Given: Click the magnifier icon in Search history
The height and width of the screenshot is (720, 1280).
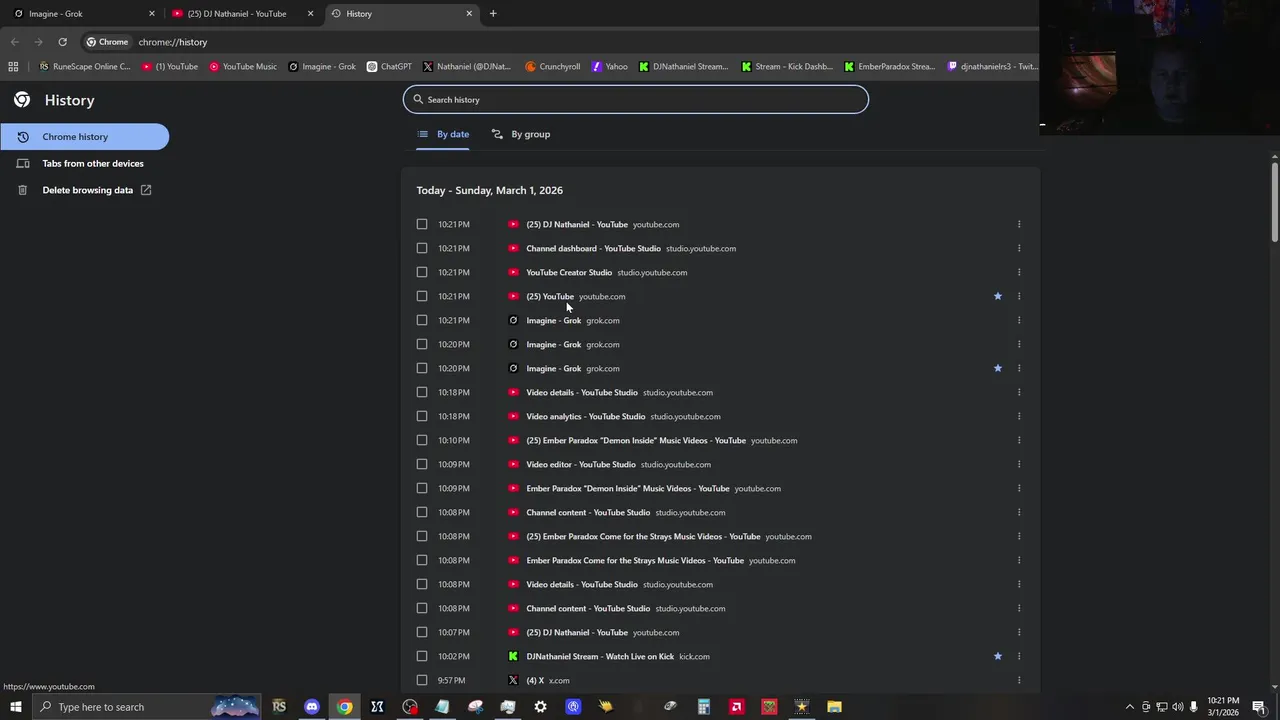Looking at the screenshot, I should [418, 99].
